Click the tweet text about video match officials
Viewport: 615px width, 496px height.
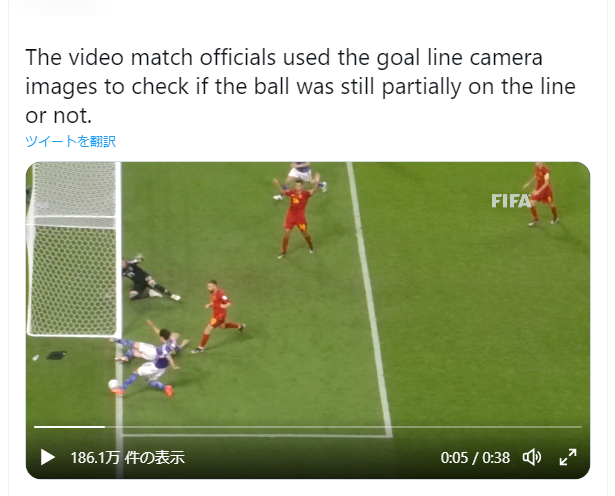300,86
